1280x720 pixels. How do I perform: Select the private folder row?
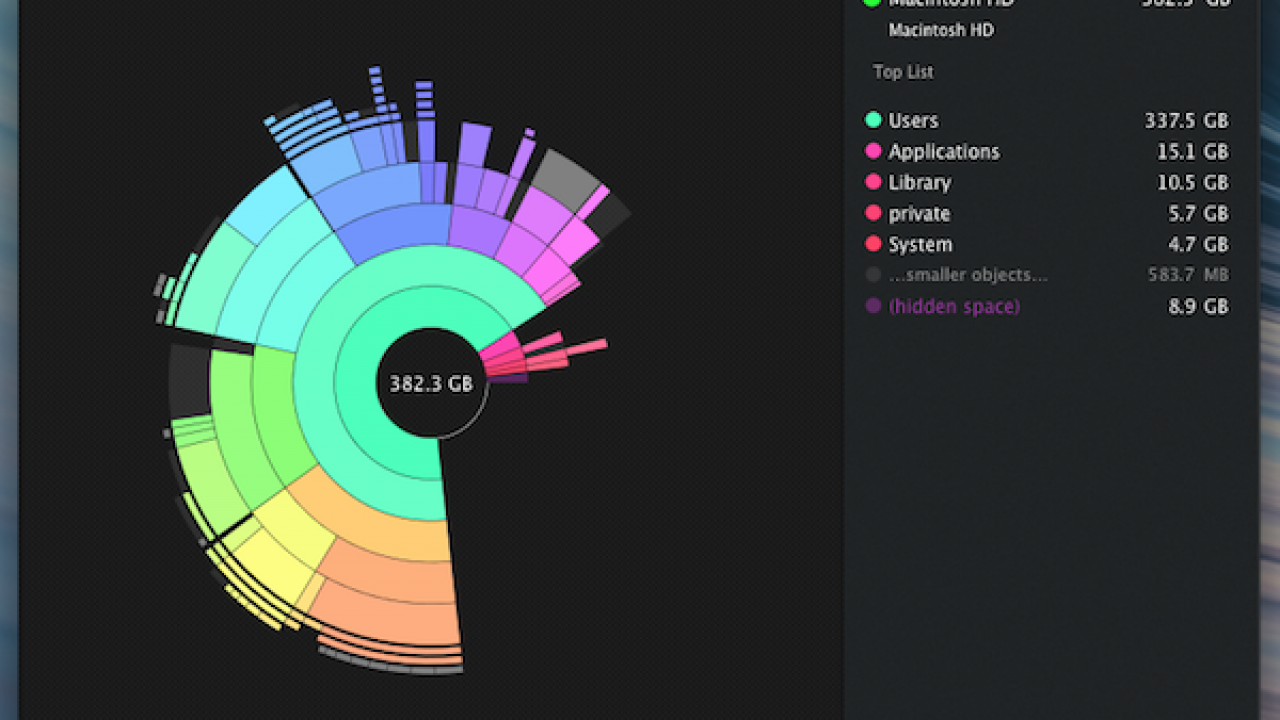tap(1046, 214)
